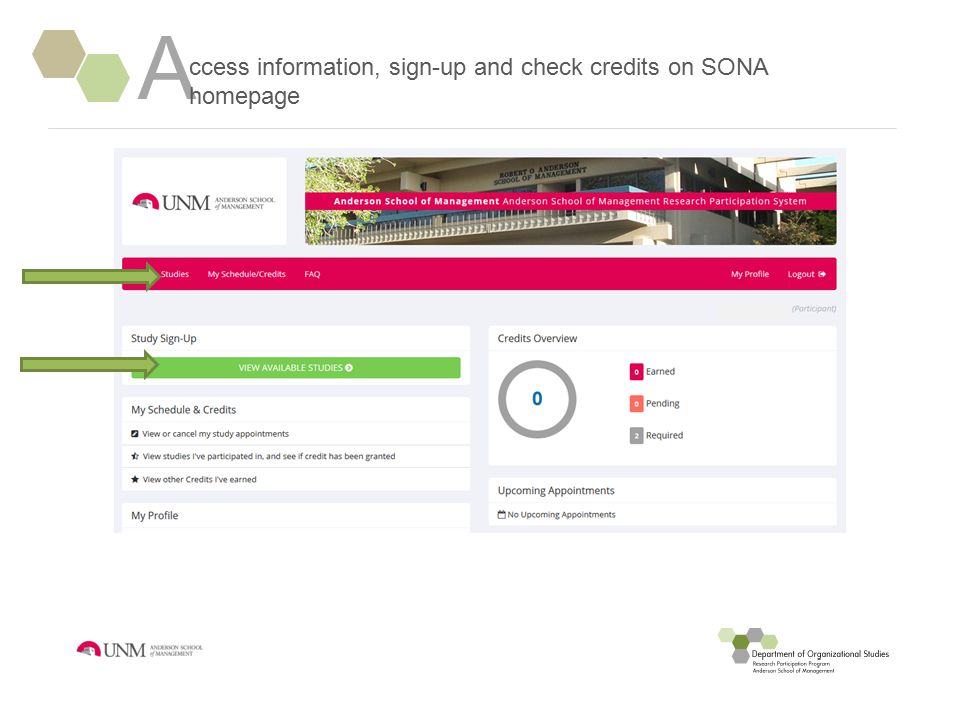Click the half-star icon beside participated studies
The height and width of the screenshot is (720, 960).
pos(135,456)
